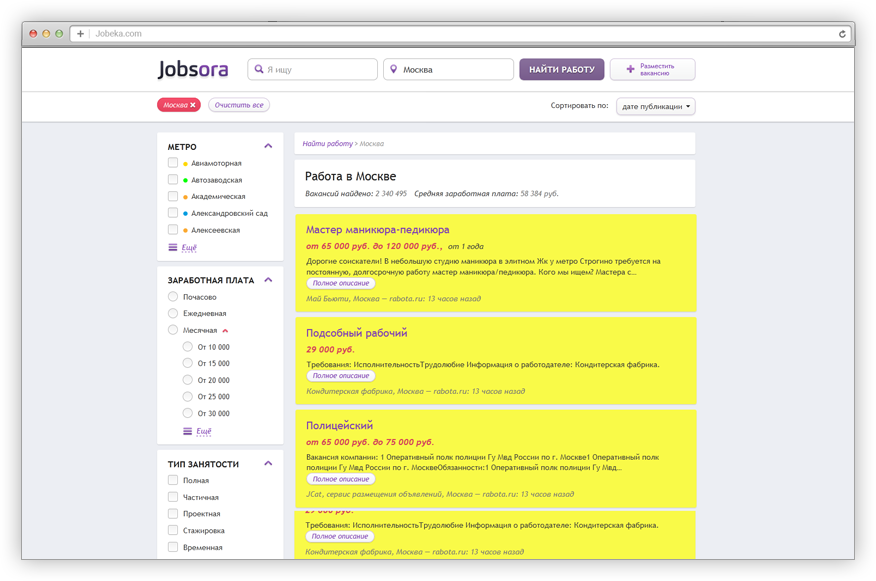Collapse the Метро filter section

click(268, 146)
